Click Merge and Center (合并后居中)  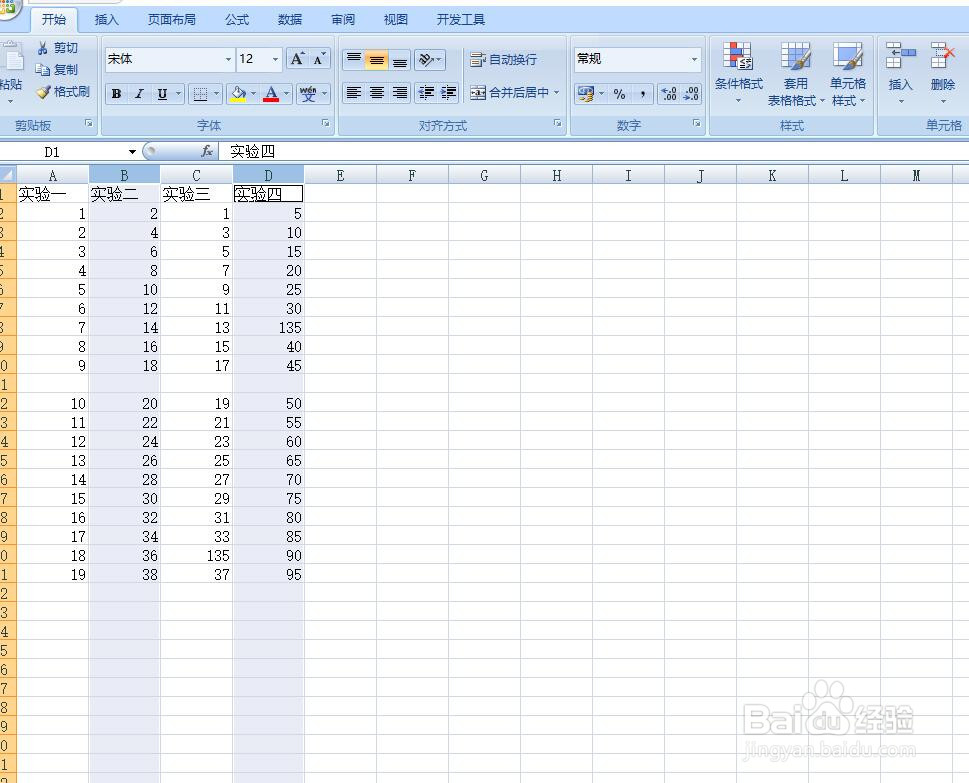(509, 93)
